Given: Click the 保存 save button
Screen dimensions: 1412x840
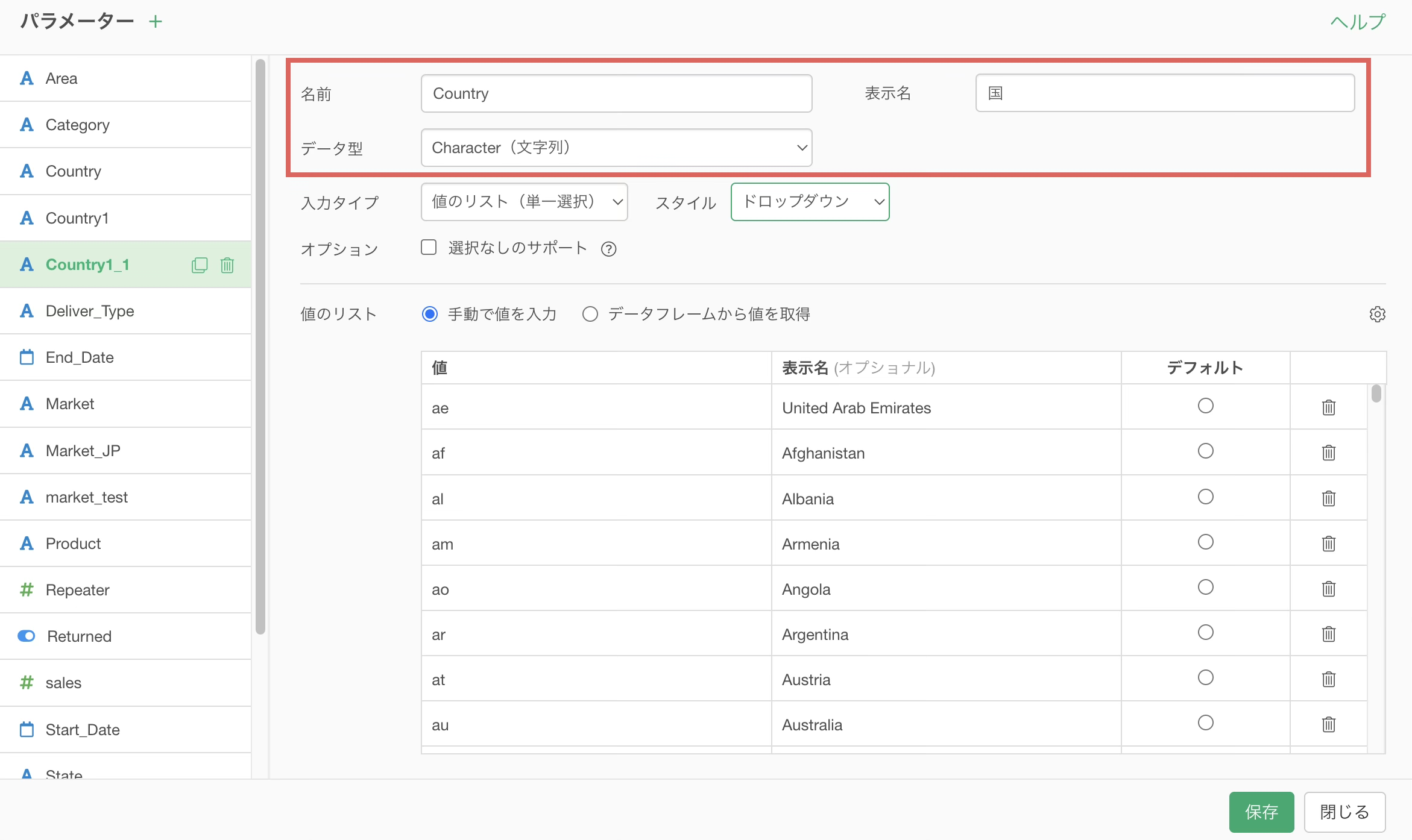Looking at the screenshot, I should coord(1261,812).
